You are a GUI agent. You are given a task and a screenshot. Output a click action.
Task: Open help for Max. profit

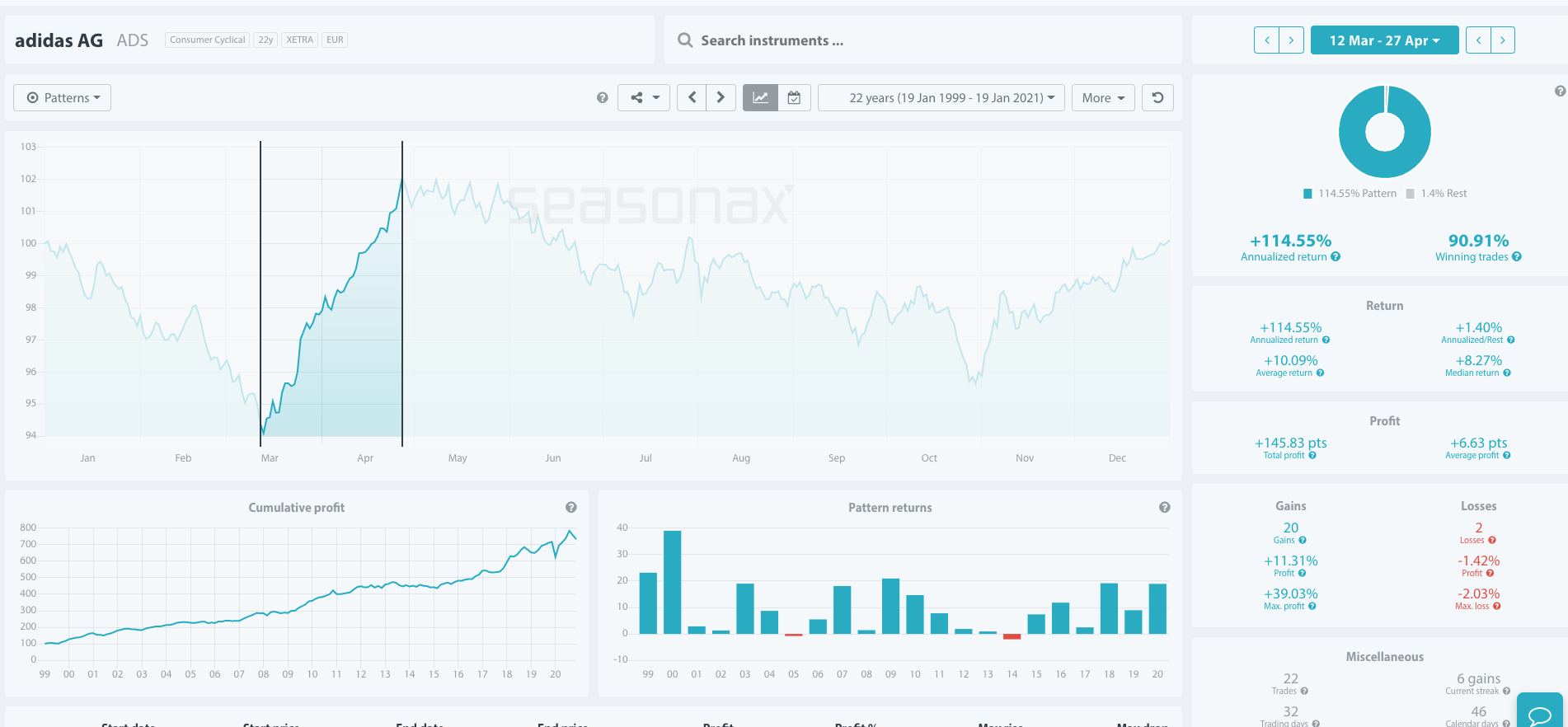click(x=1312, y=606)
